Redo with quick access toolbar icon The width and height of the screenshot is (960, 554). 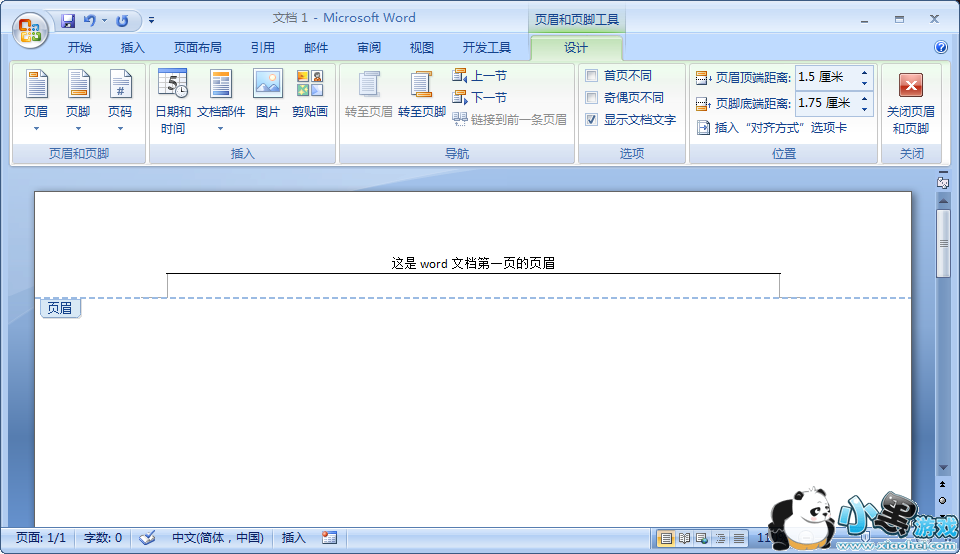(x=122, y=21)
